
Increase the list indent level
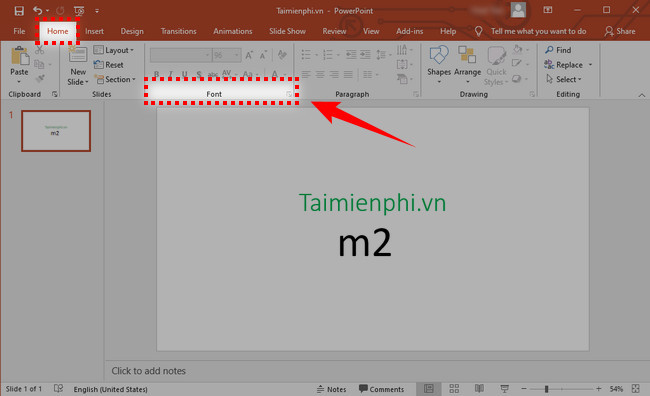pos(365,55)
